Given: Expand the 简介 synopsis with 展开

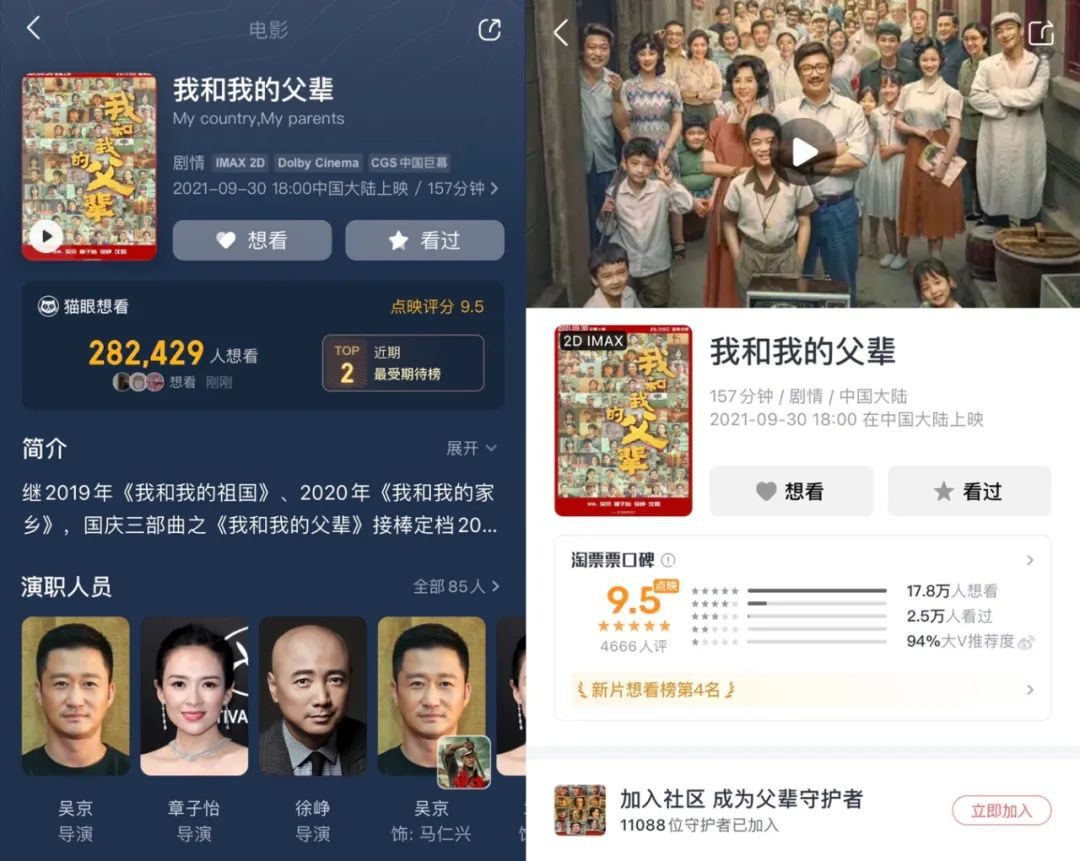Looking at the screenshot, I should click(x=471, y=448).
